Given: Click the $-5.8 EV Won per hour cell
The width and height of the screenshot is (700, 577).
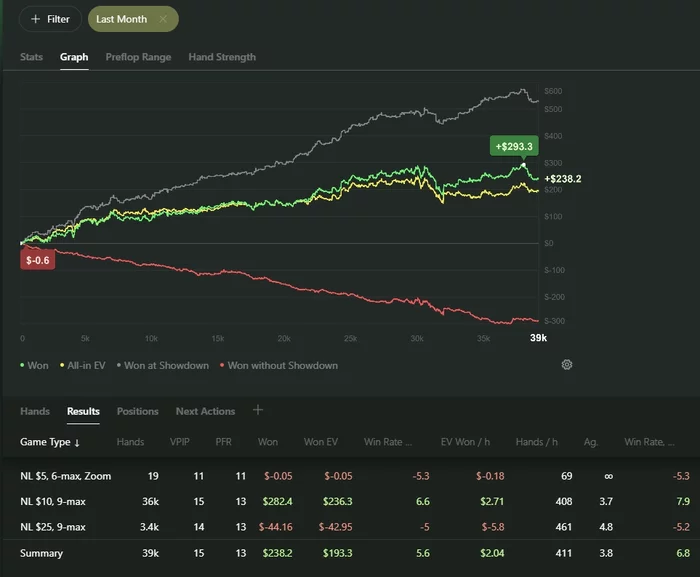Looking at the screenshot, I should point(493,527).
